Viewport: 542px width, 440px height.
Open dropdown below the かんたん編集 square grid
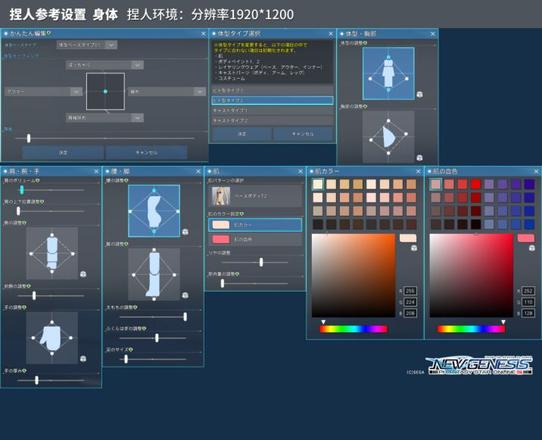click(104, 118)
